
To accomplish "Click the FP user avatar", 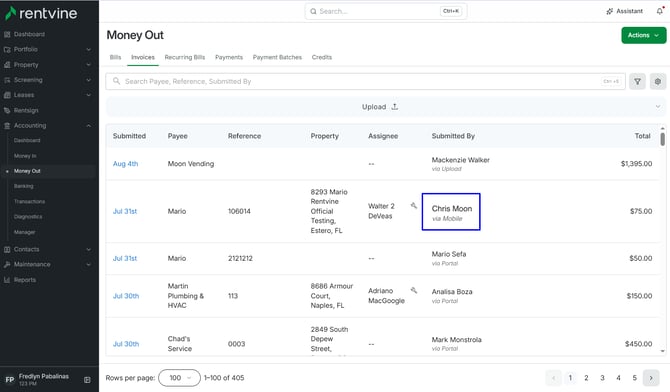I will click(9, 380).
